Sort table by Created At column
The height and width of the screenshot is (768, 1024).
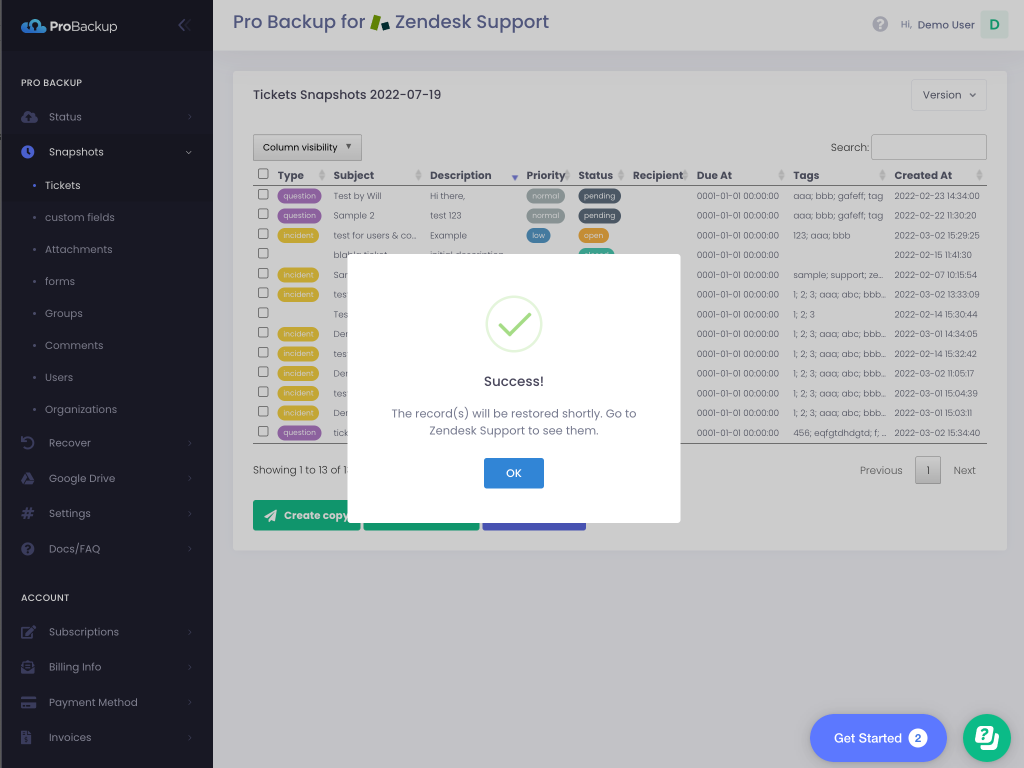click(923, 175)
